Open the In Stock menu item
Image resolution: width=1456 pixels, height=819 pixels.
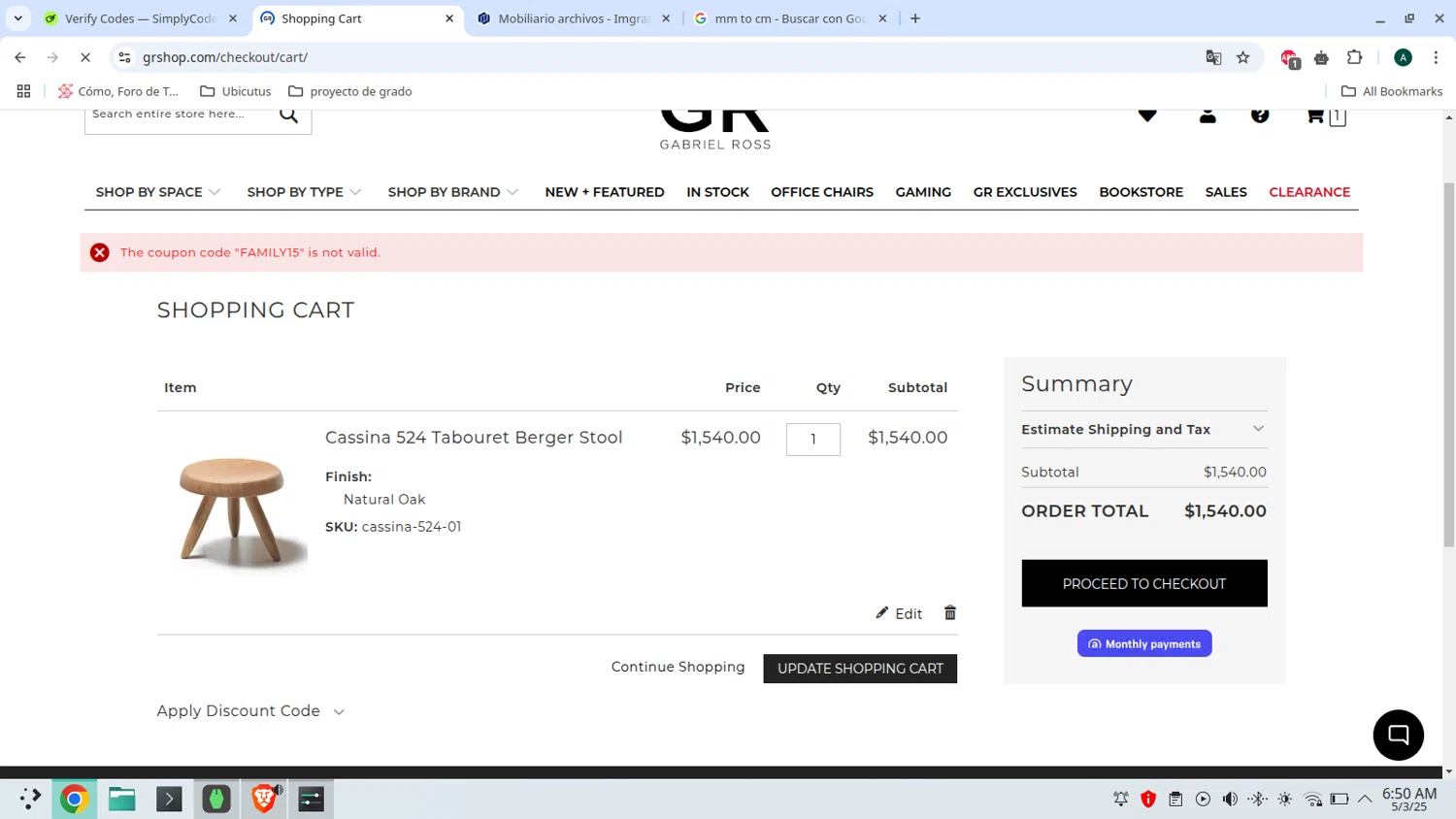click(x=717, y=192)
